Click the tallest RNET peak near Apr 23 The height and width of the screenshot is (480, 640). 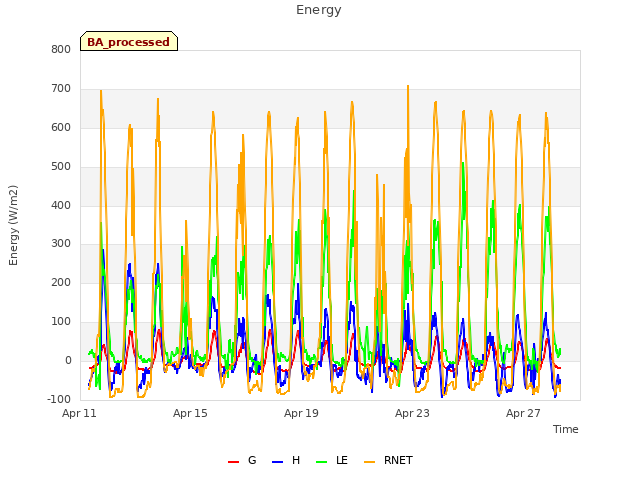point(408,86)
